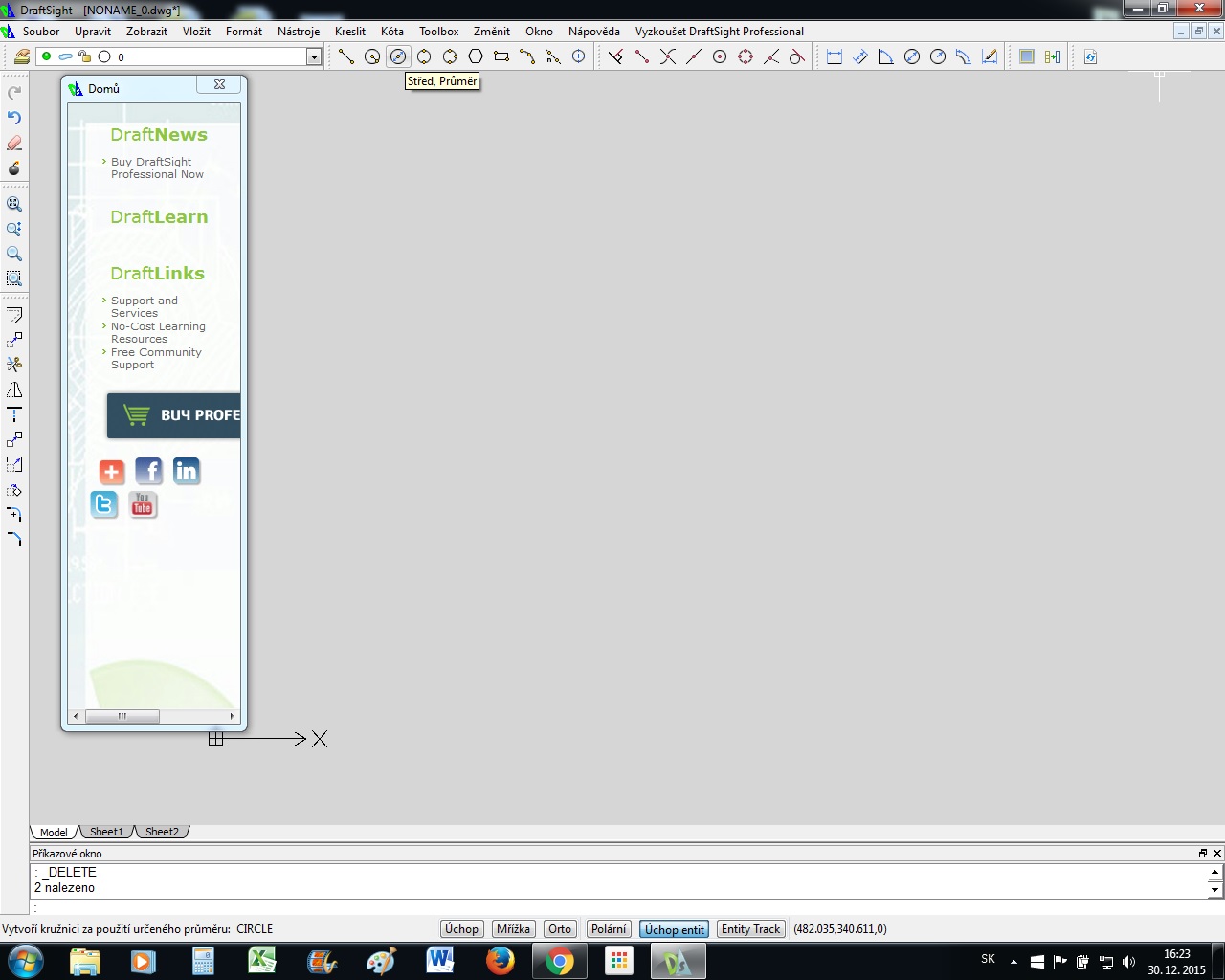Toggle Mřížka grid display

[x=513, y=929]
